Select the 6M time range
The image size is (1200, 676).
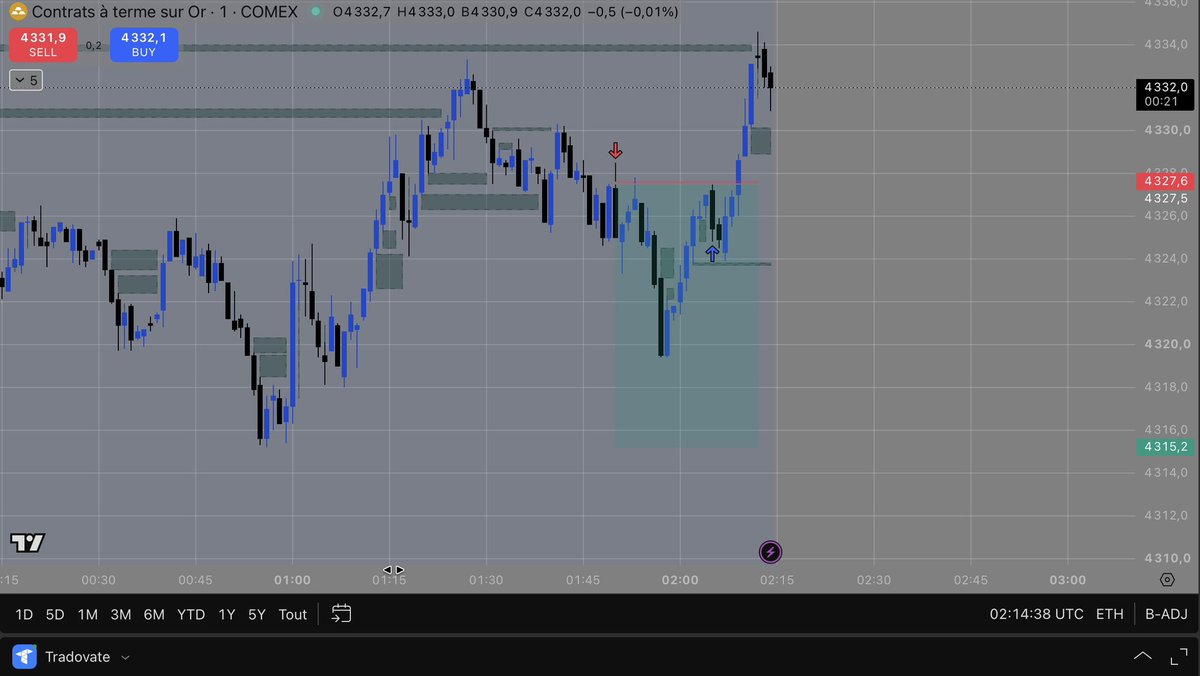coord(154,614)
